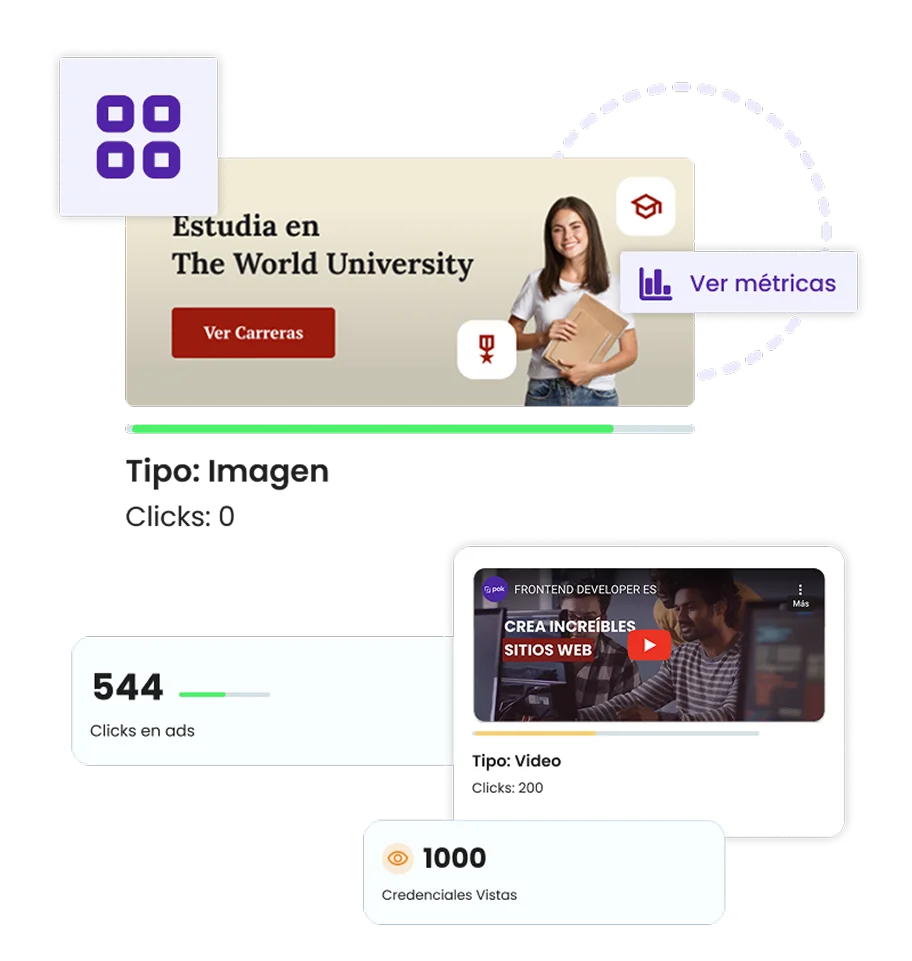Click the Clicks: 200 text
The width and height of the screenshot is (912, 961).
pyautogui.click(x=507, y=788)
